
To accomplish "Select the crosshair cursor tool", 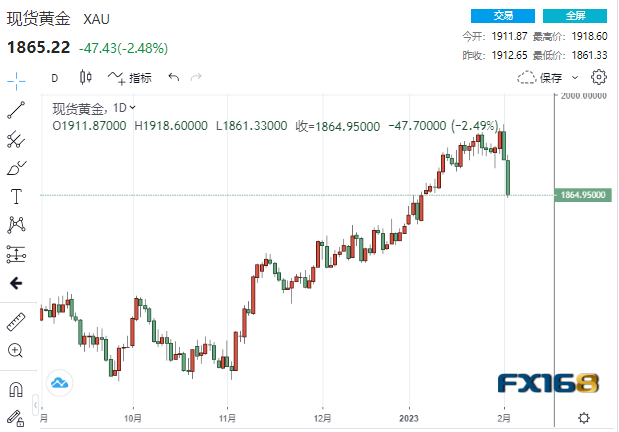I will pos(16,81).
